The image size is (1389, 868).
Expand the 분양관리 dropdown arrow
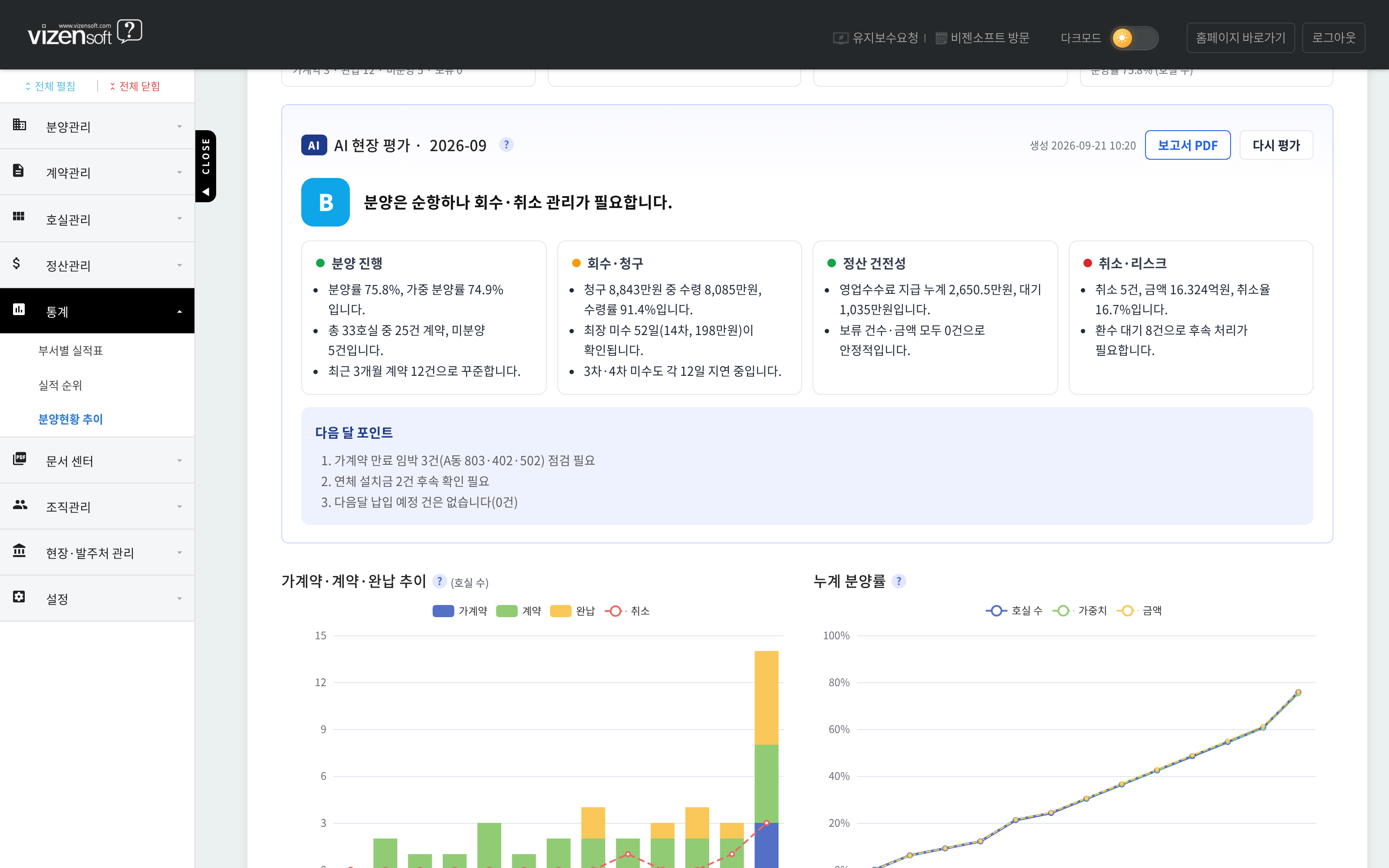(180, 126)
